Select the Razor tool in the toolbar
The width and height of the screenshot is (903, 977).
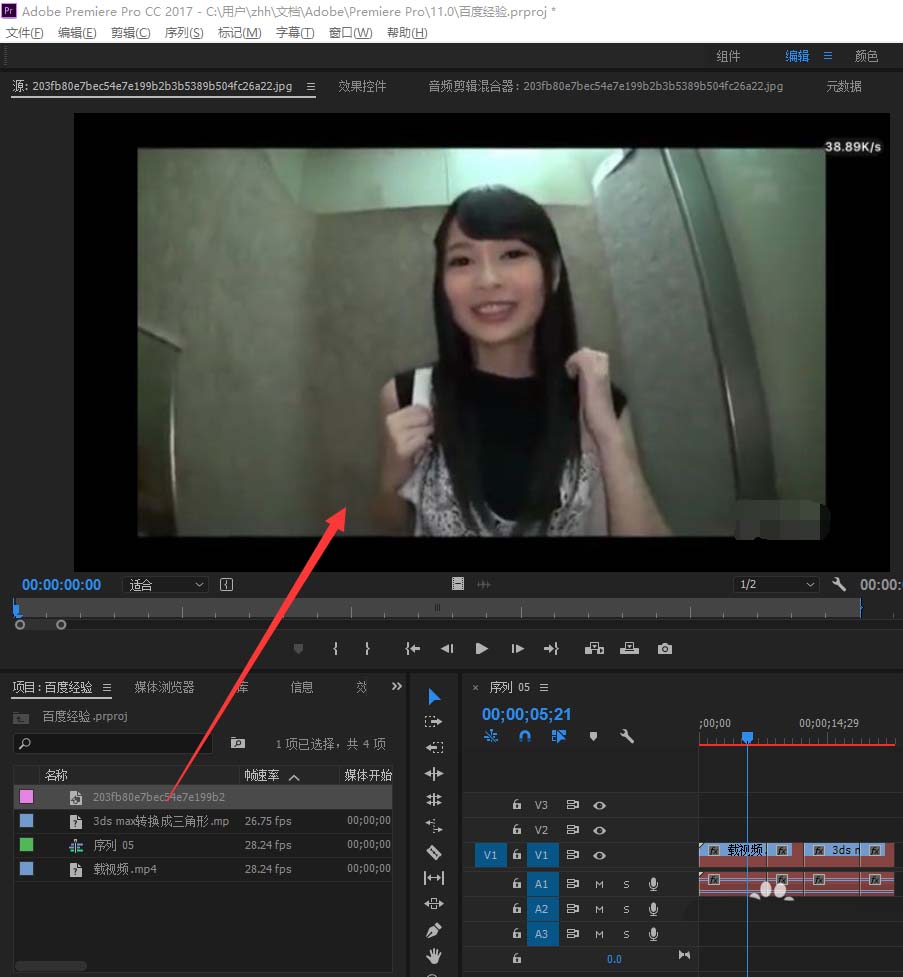pyautogui.click(x=433, y=852)
